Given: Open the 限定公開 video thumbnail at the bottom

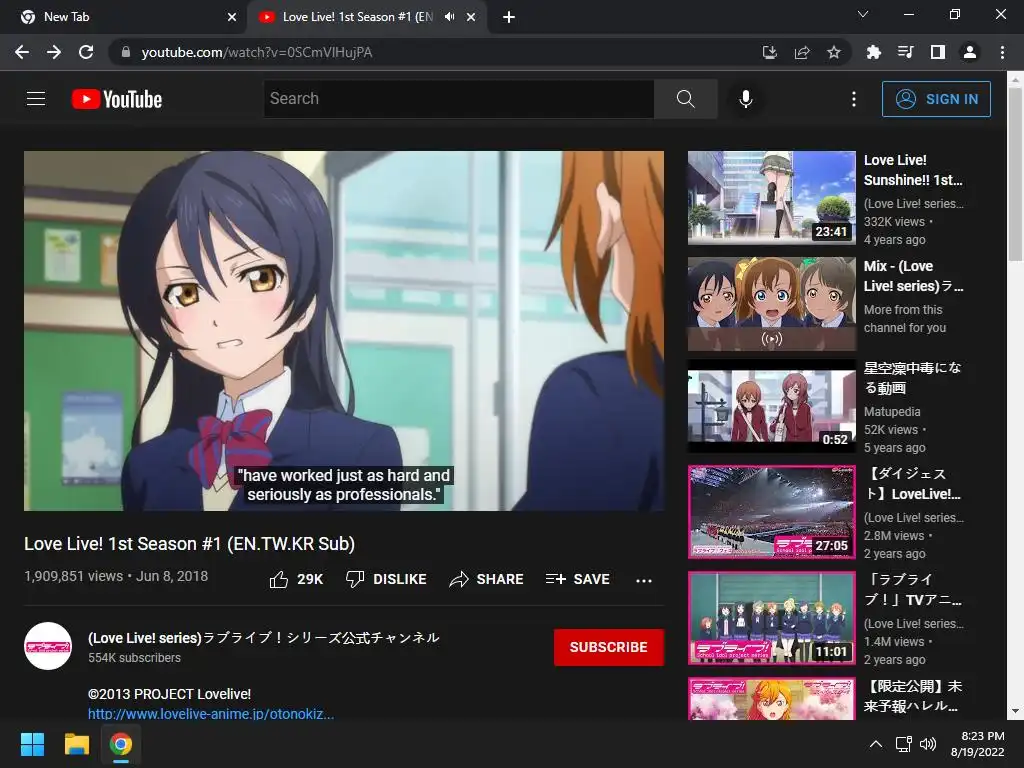Looking at the screenshot, I should click(771, 698).
